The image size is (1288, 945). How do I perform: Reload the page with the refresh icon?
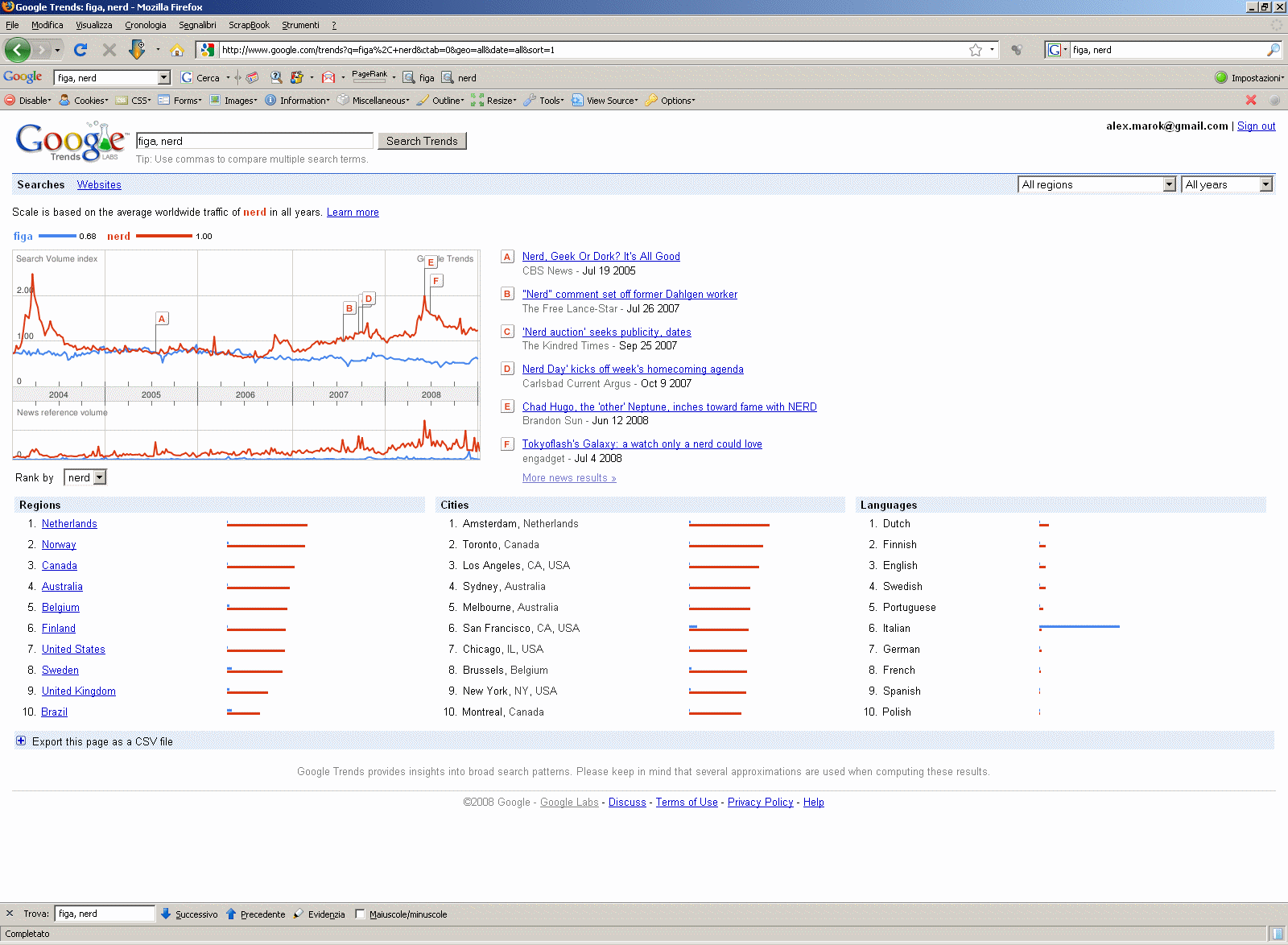[80, 50]
